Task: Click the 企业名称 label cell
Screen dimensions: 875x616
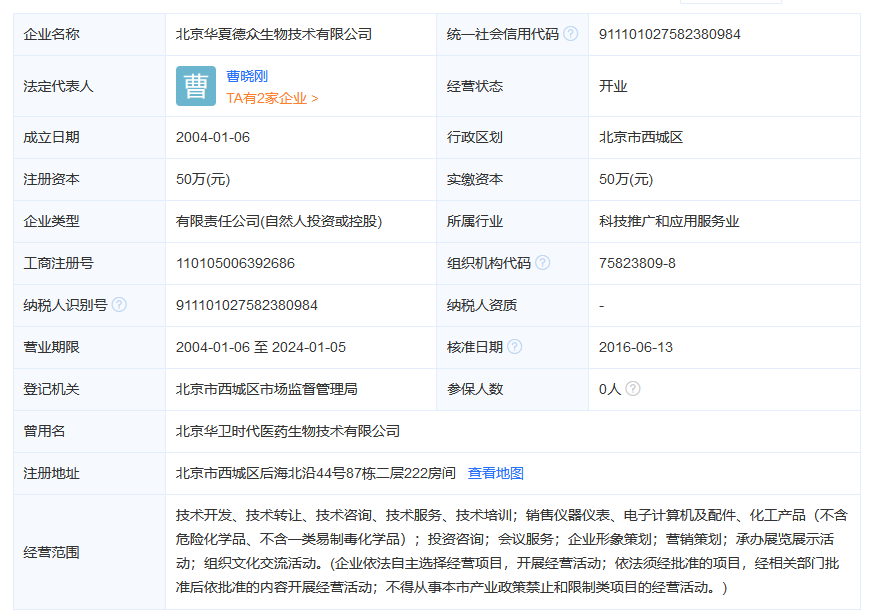Action: pyautogui.click(x=89, y=34)
